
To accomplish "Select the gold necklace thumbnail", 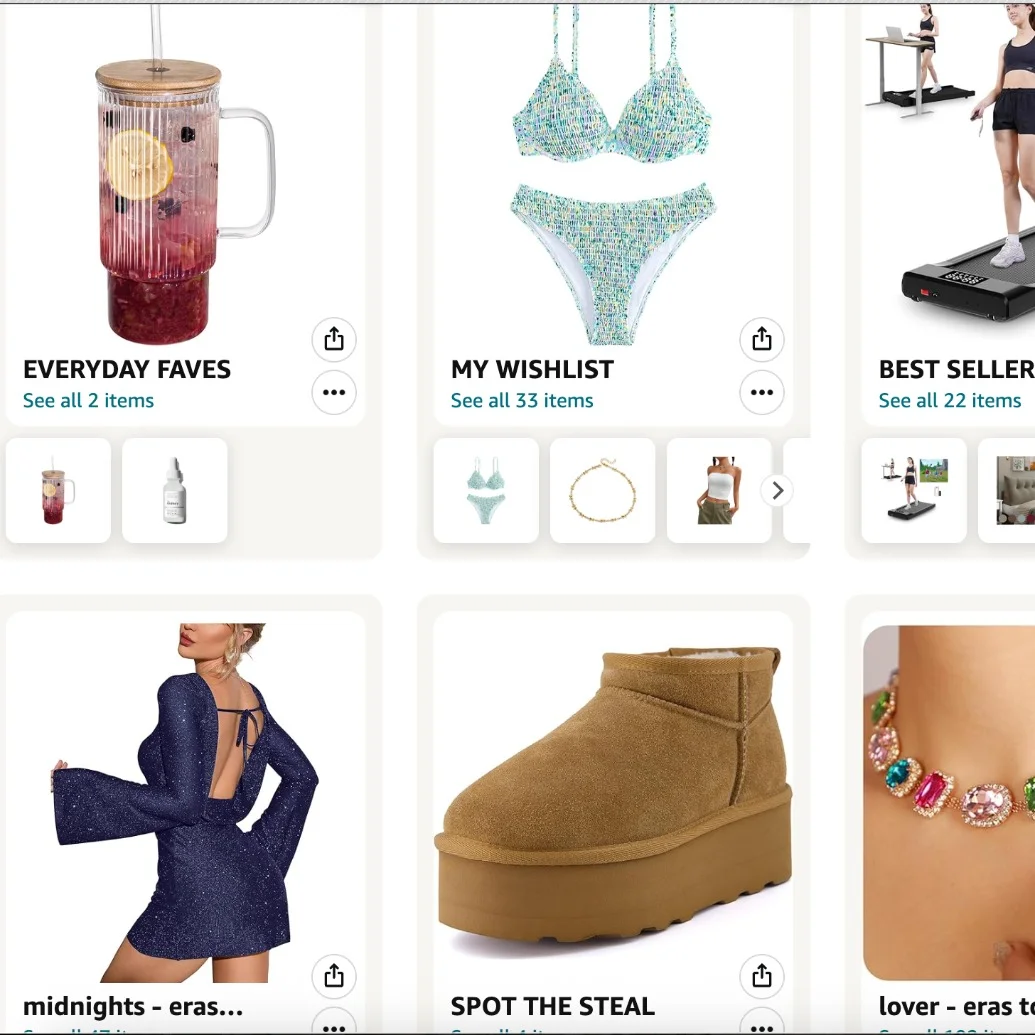I will pyautogui.click(x=603, y=490).
